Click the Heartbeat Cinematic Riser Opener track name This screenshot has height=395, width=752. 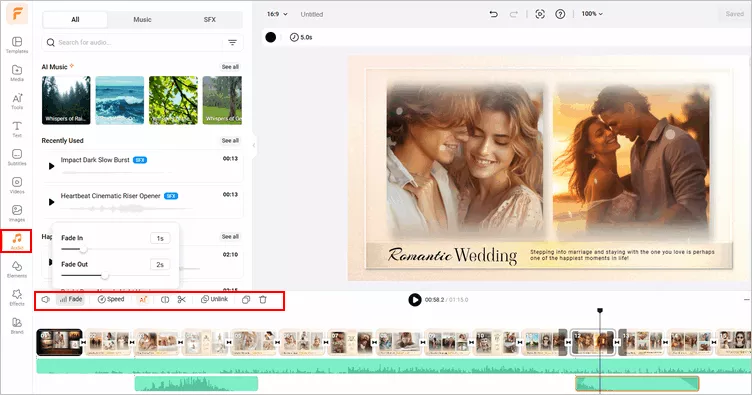tap(110, 196)
